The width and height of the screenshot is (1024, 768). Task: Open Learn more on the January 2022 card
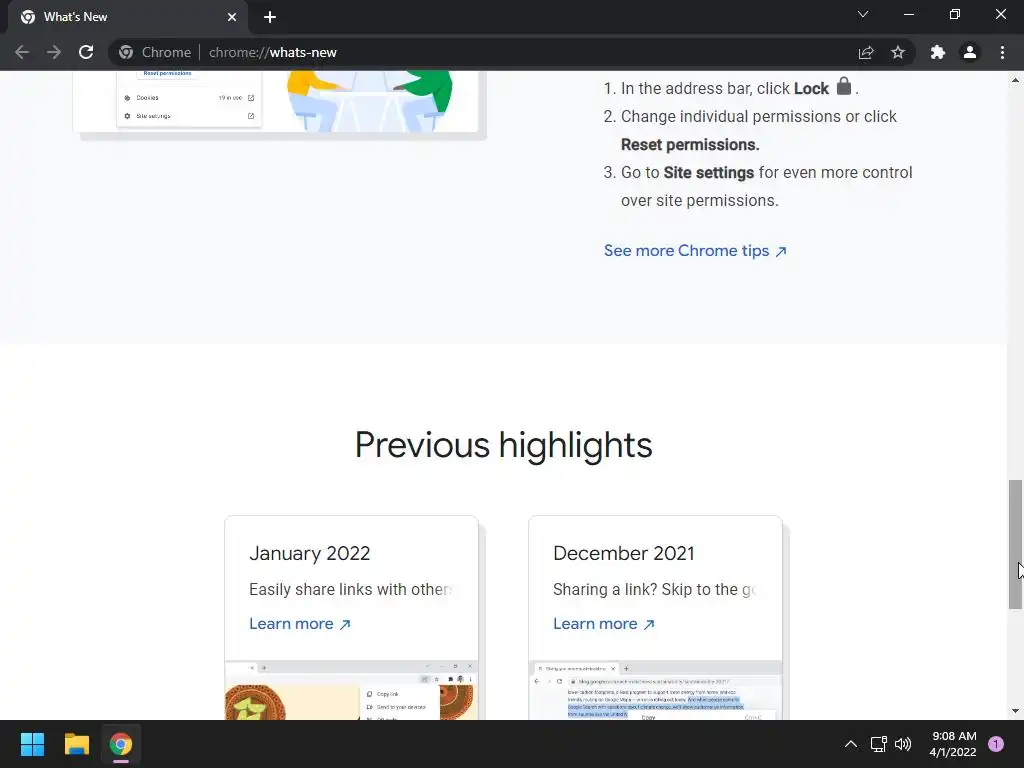coord(300,624)
